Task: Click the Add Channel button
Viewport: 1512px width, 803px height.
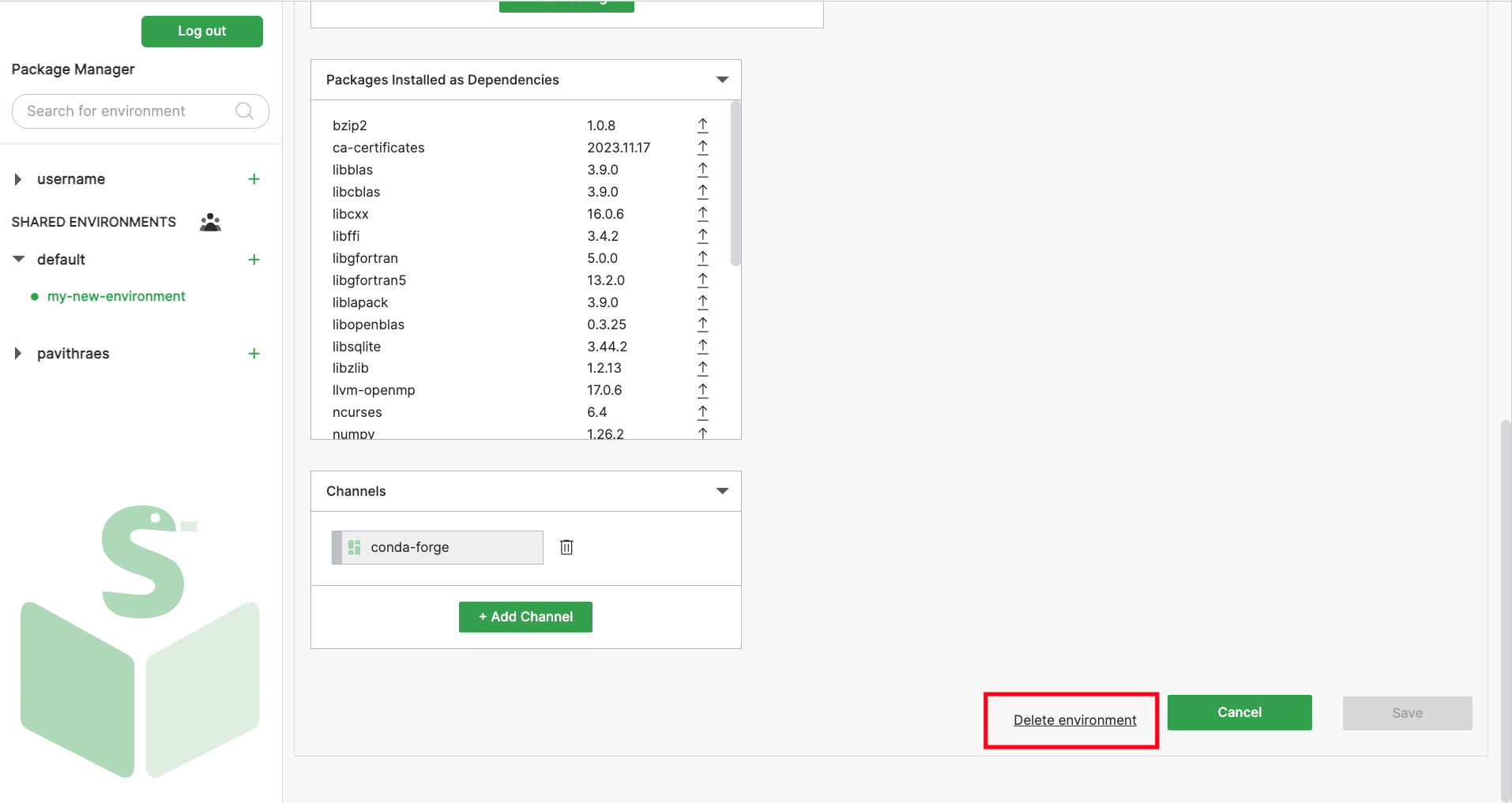Action: tap(525, 617)
